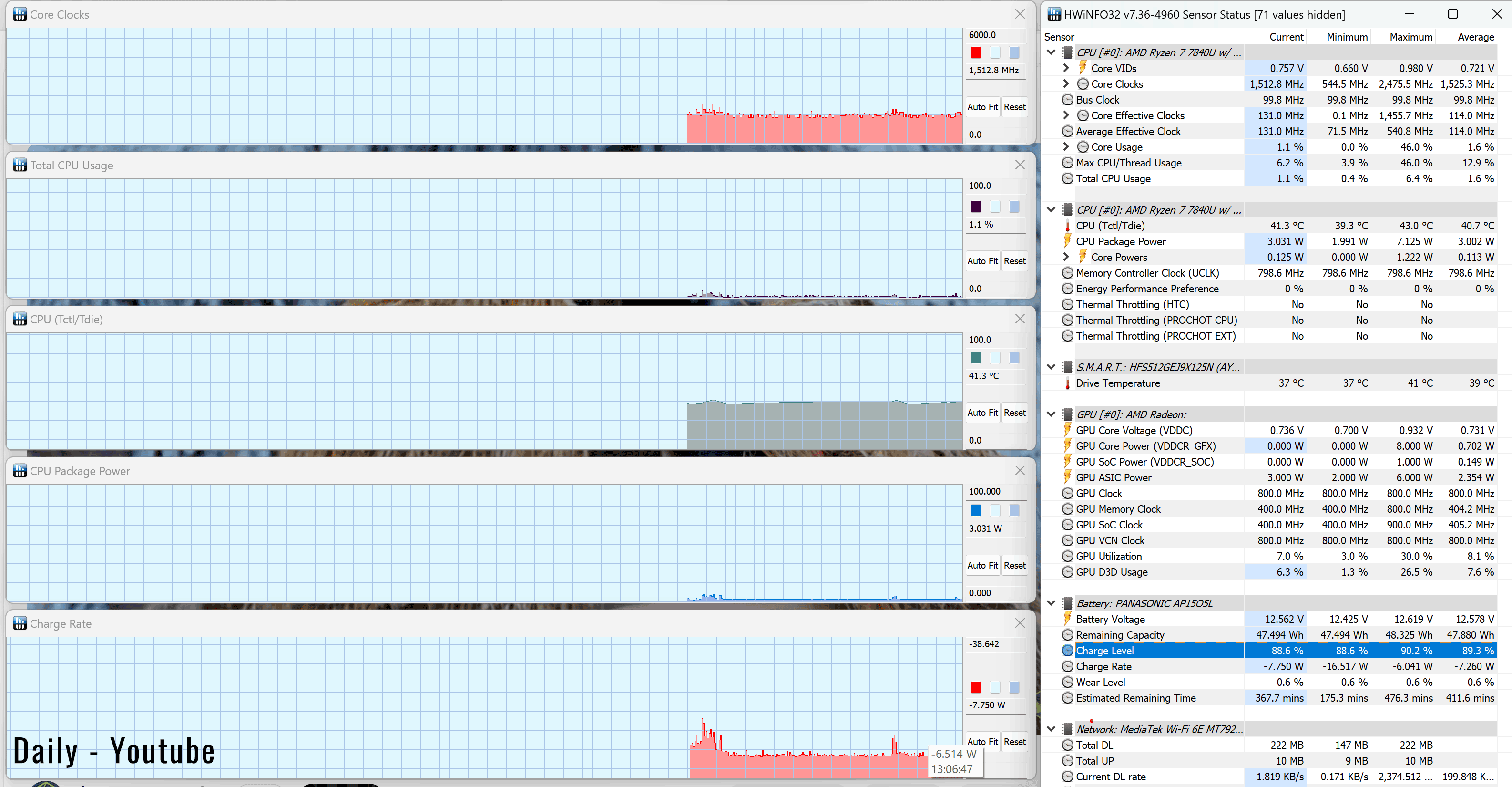Close the Charge Rate graph window
Viewport: 1512px width, 787px height.
click(x=1020, y=623)
